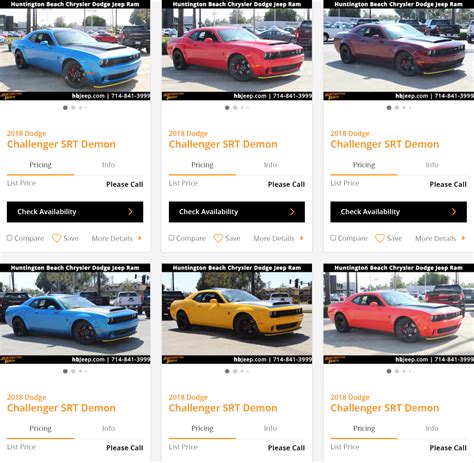
Task: Click arrow icon beside first More Details
Action: (140, 238)
